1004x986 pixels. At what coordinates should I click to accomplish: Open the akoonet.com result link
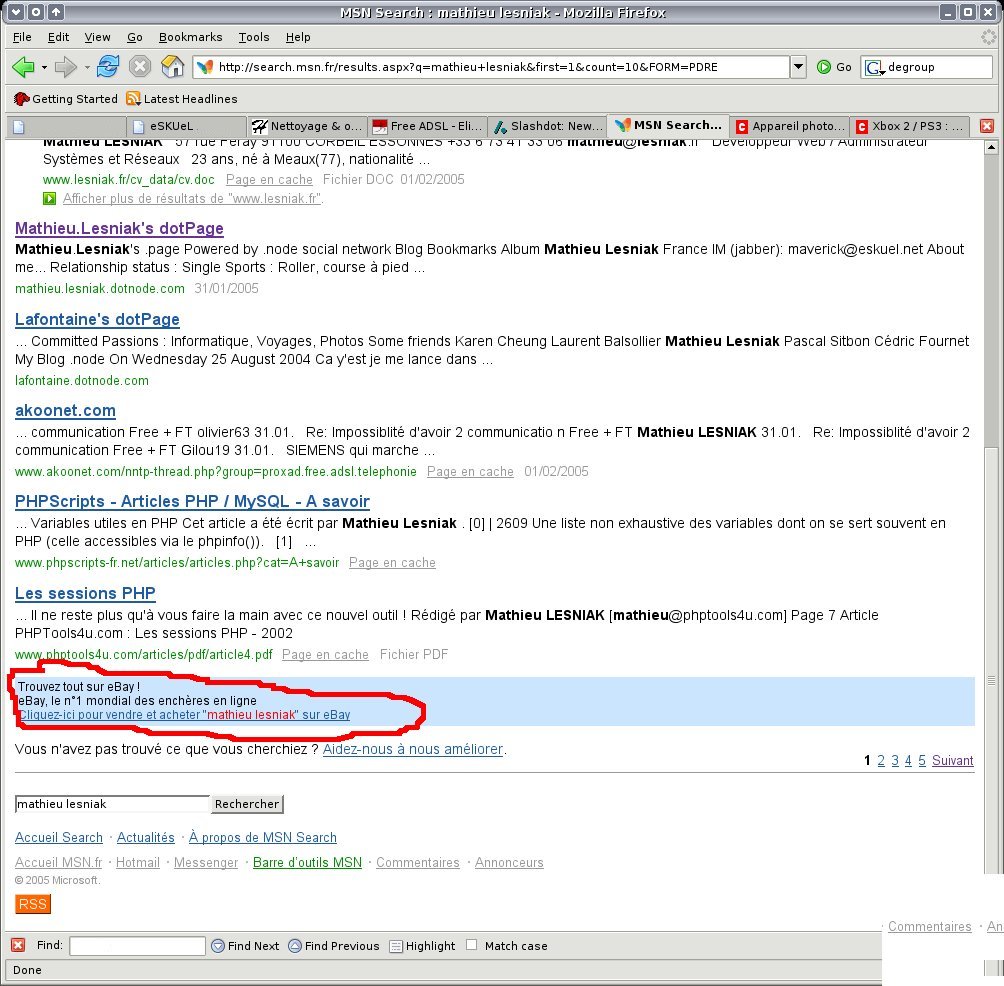pyautogui.click(x=65, y=410)
